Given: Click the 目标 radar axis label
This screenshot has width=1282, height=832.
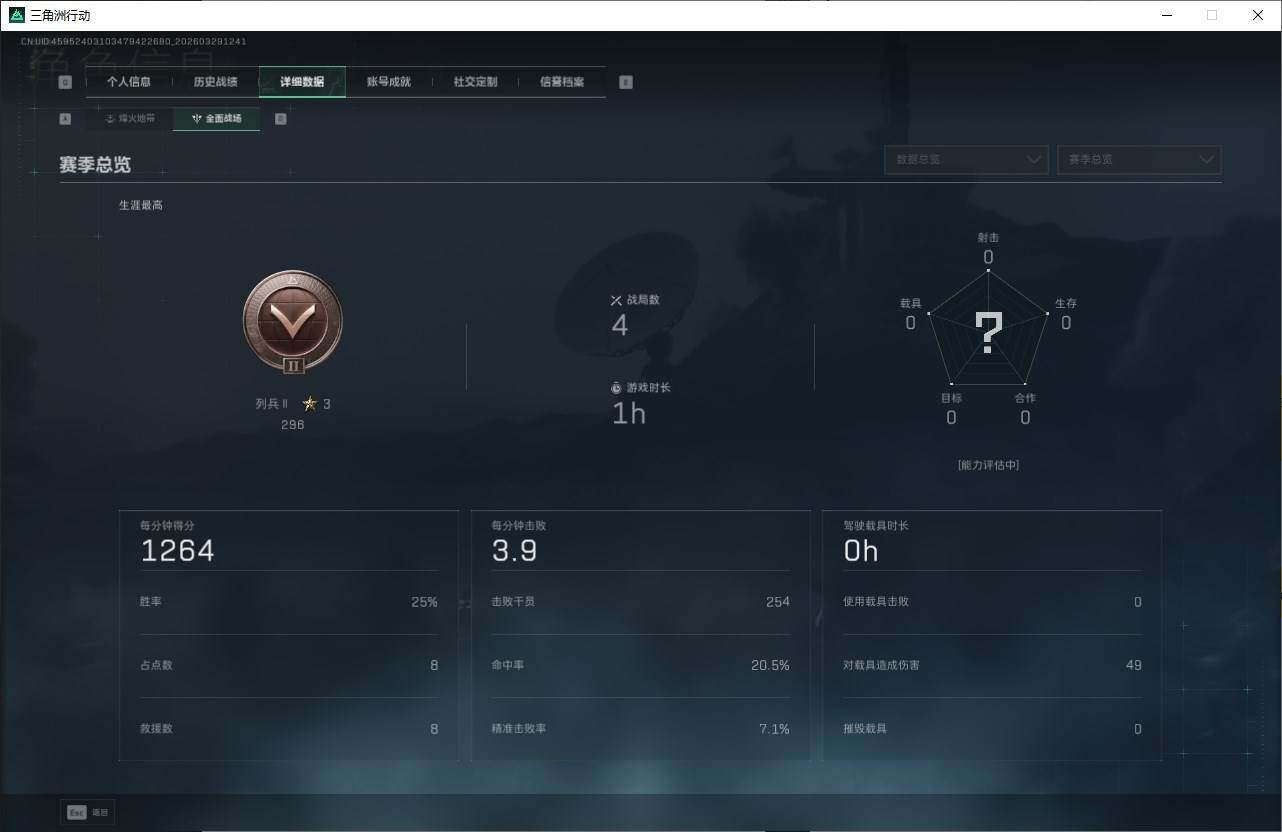Looking at the screenshot, I should click(951, 398).
